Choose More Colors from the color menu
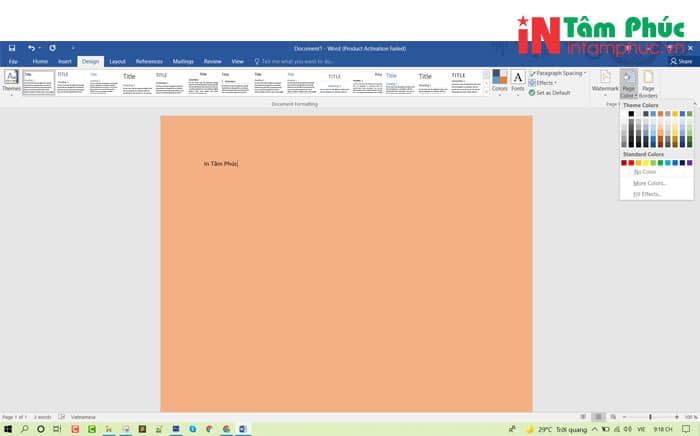 click(649, 183)
